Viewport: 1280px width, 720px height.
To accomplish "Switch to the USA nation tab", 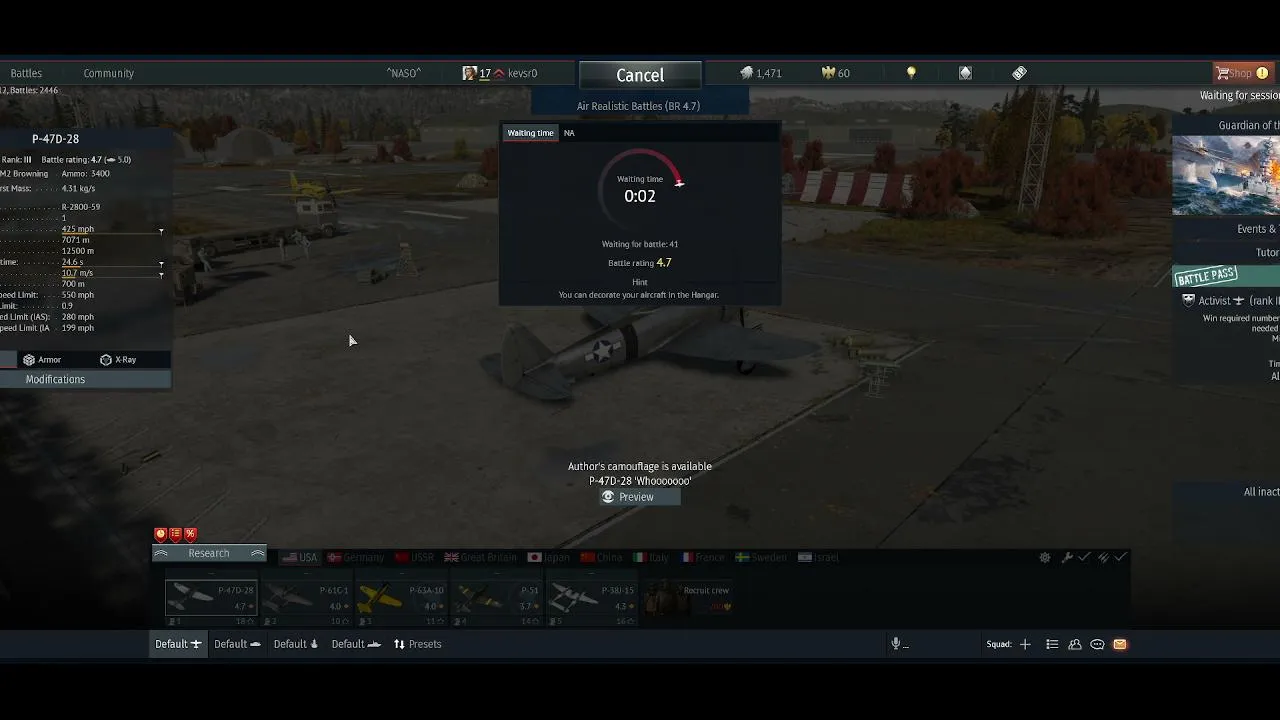I will coord(299,558).
